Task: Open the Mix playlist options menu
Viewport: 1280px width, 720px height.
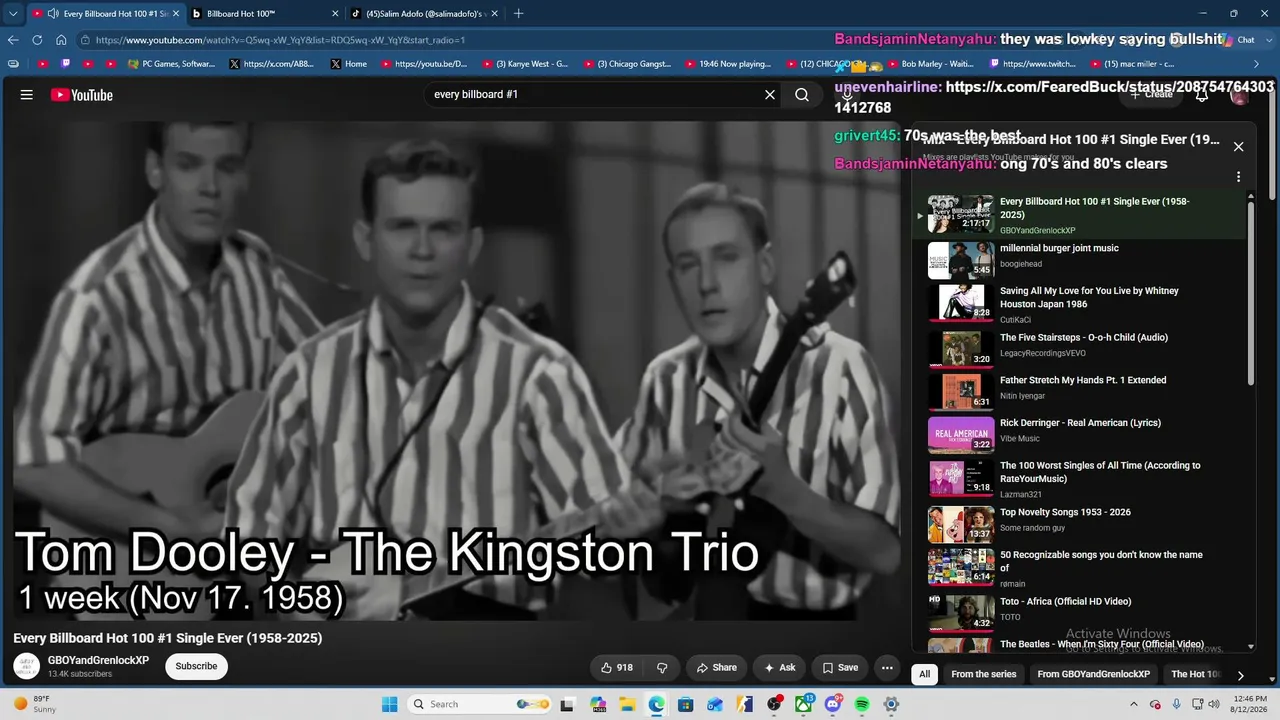Action: point(1238,177)
